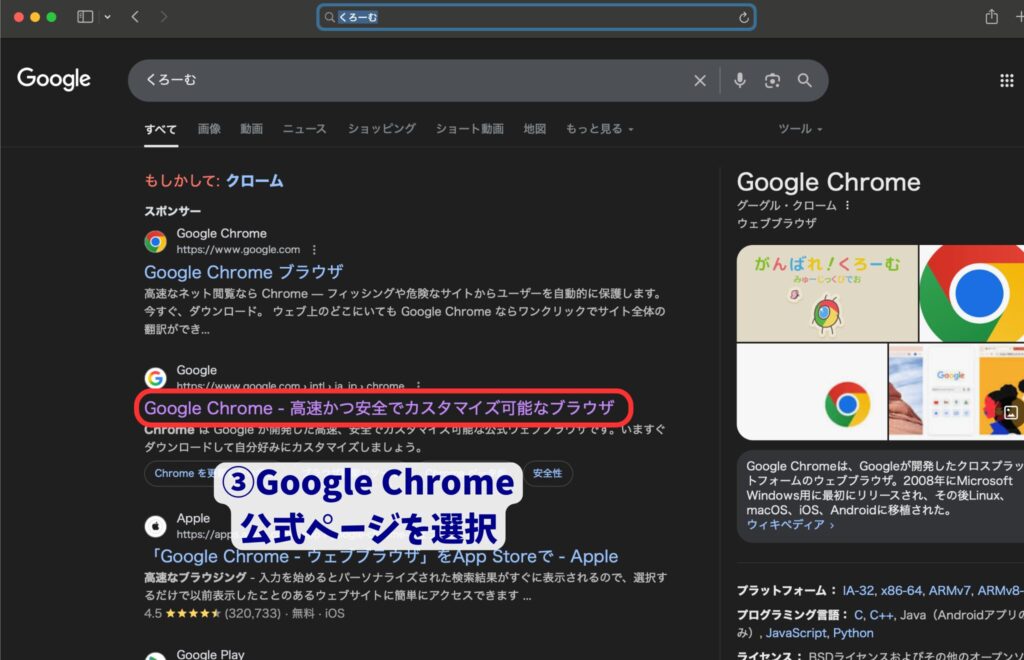Open the ニュース tab
This screenshot has height=660, width=1024.
coord(304,129)
